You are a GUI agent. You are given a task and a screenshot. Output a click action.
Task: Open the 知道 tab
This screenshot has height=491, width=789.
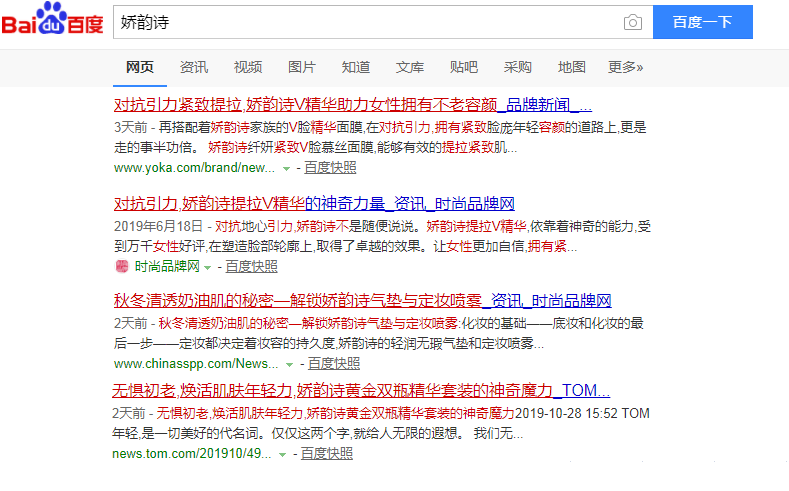[356, 67]
